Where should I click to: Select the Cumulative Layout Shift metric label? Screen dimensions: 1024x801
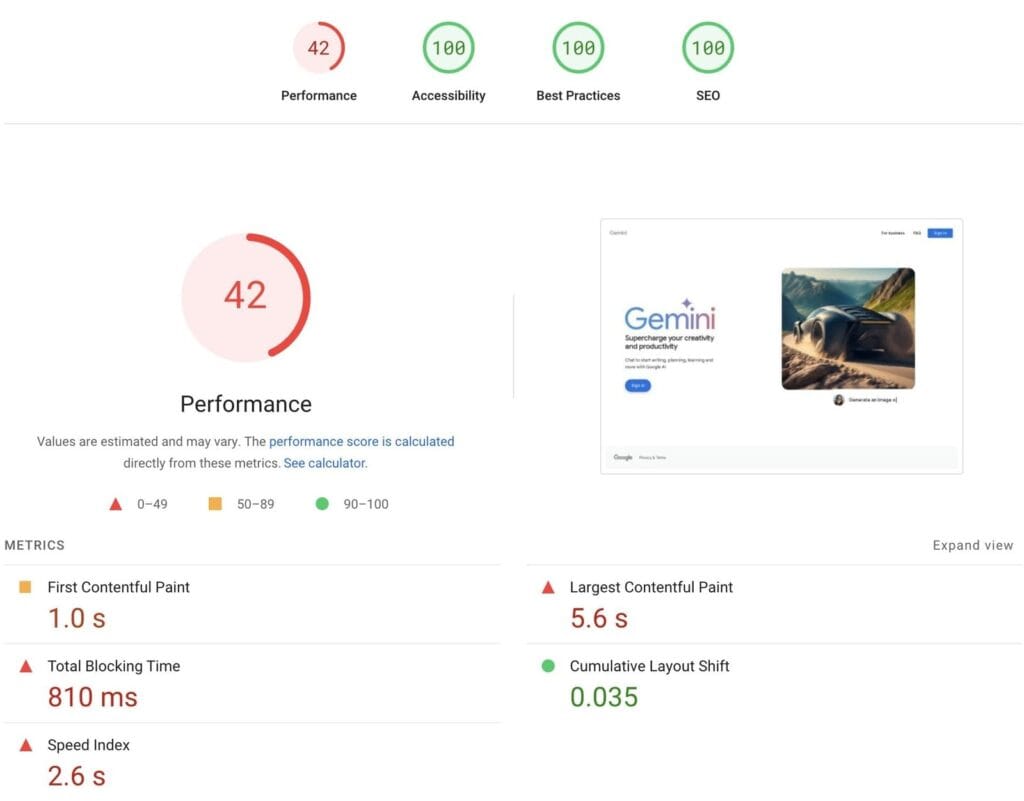click(649, 666)
